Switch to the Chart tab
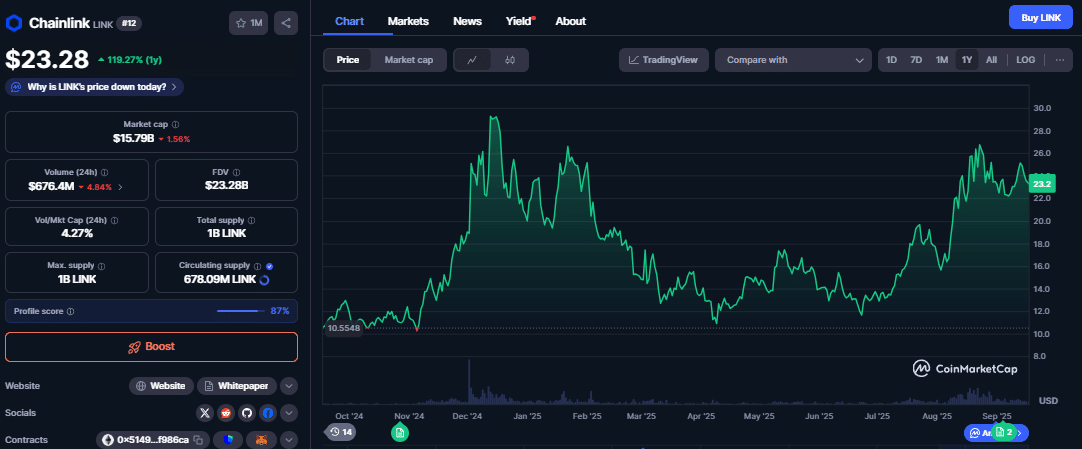 point(349,21)
